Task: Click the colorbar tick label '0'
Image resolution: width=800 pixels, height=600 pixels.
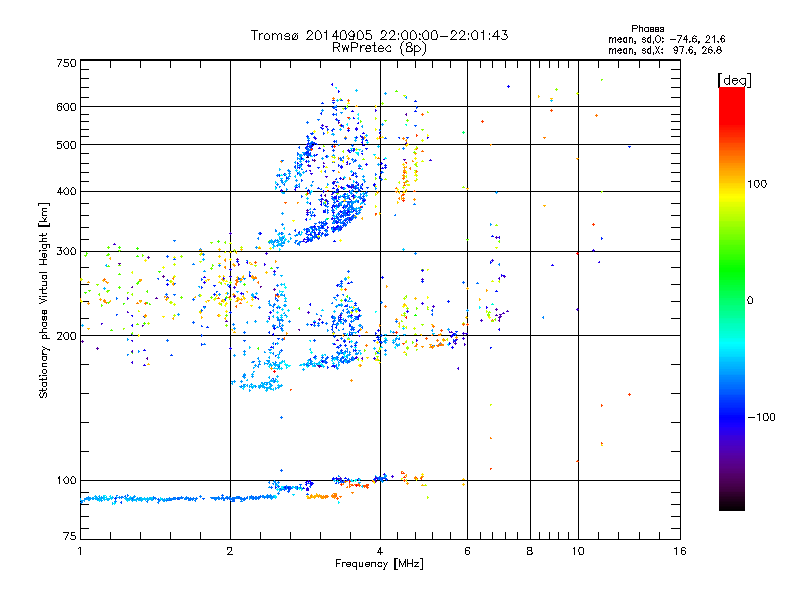Action: tap(750, 301)
